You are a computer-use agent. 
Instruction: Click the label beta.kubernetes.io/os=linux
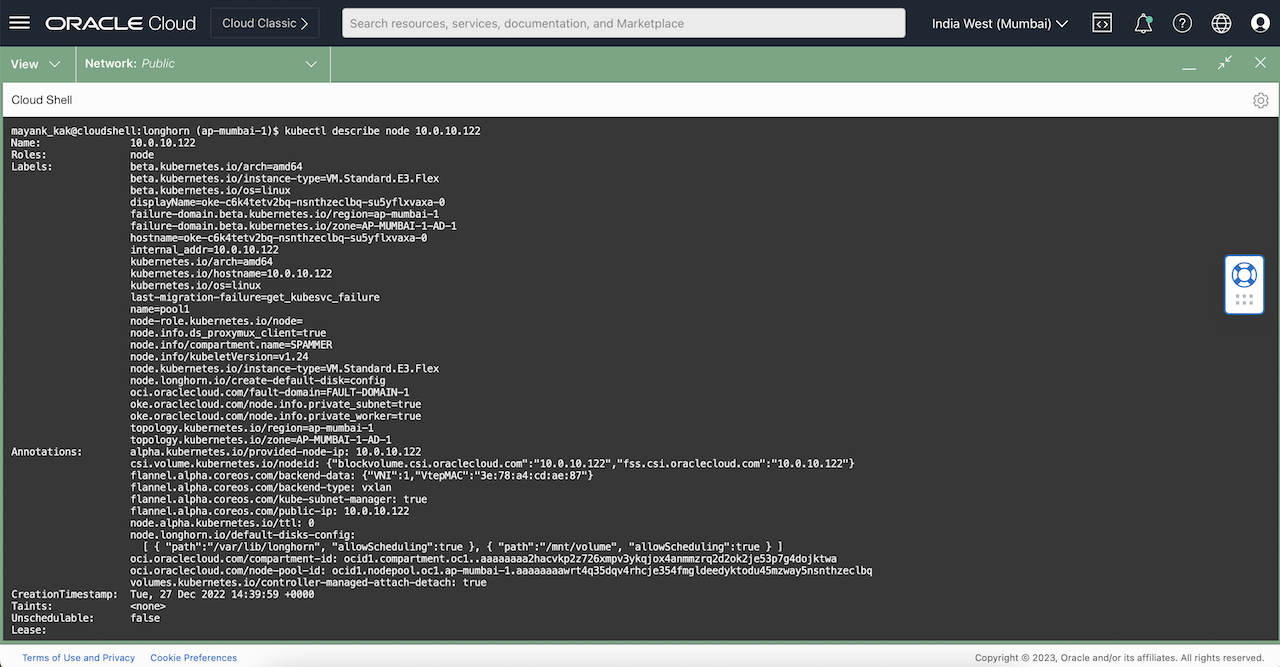coord(210,190)
